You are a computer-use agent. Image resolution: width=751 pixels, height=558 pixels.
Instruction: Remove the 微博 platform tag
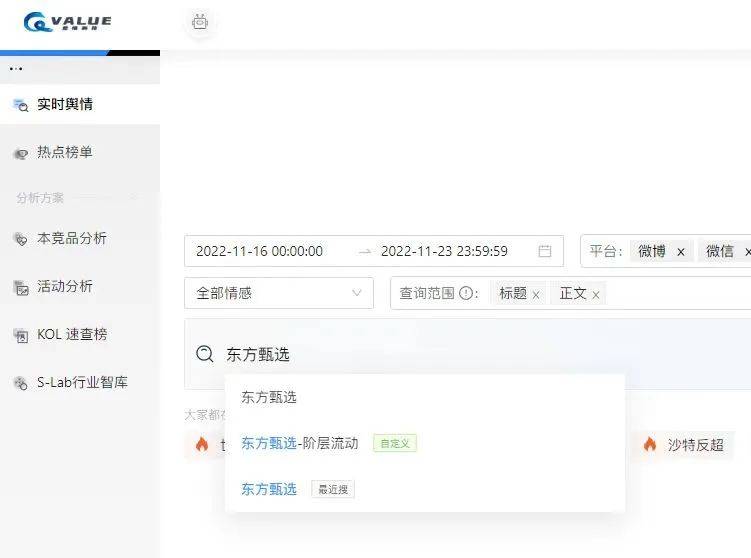click(681, 252)
